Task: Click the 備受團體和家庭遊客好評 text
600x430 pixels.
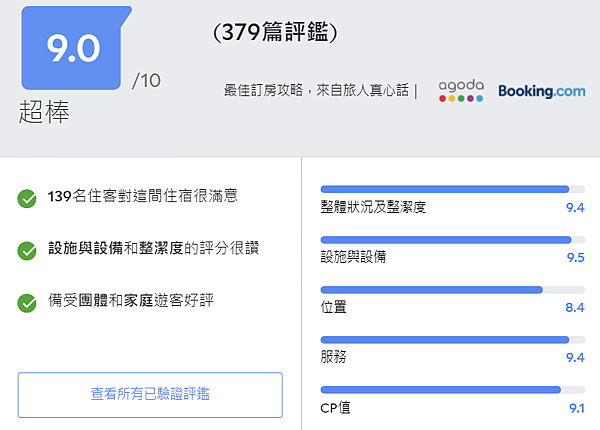Action: (134, 299)
